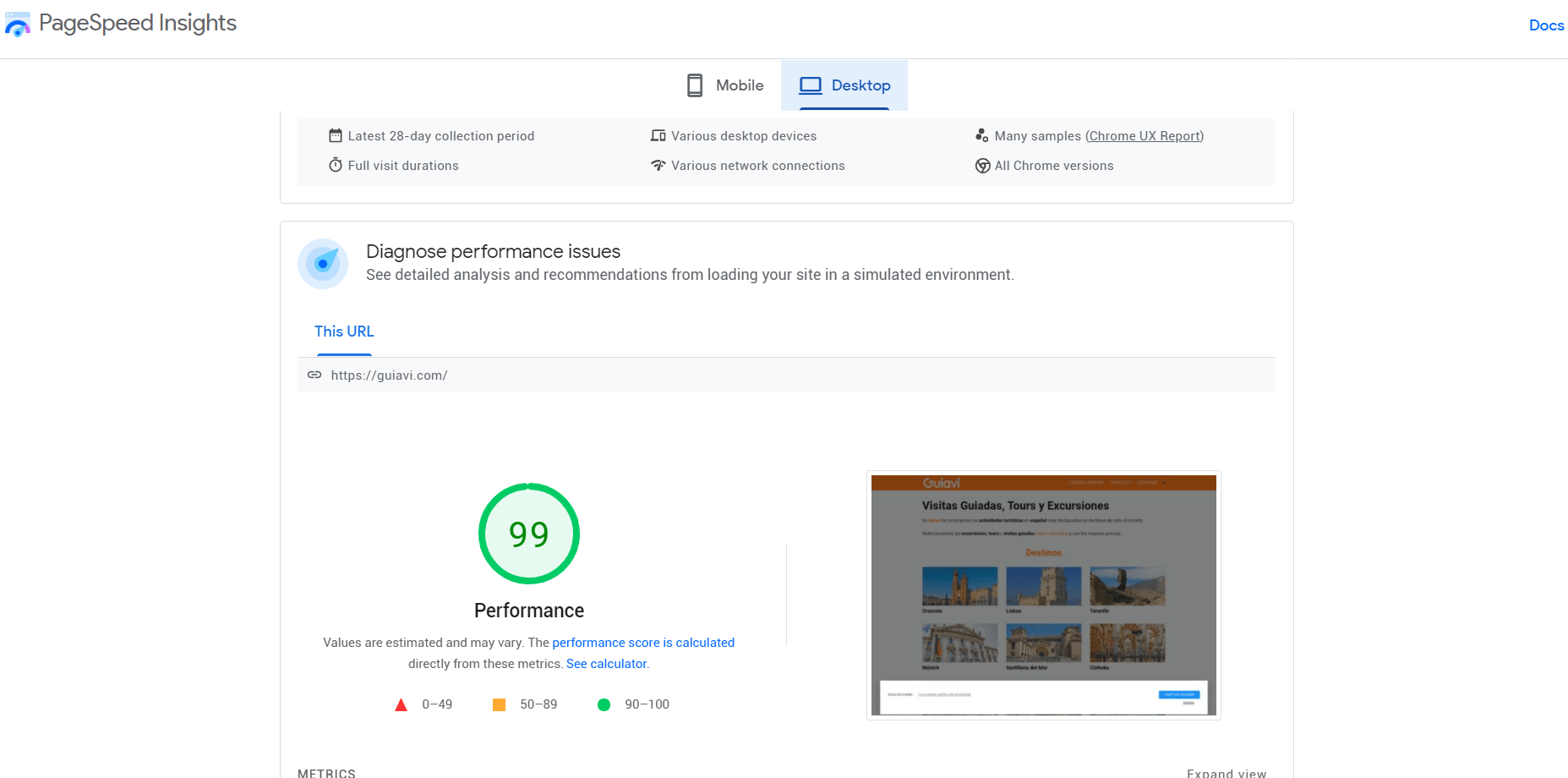Open the Docs link
The width and height of the screenshot is (1568, 778).
(x=1546, y=25)
